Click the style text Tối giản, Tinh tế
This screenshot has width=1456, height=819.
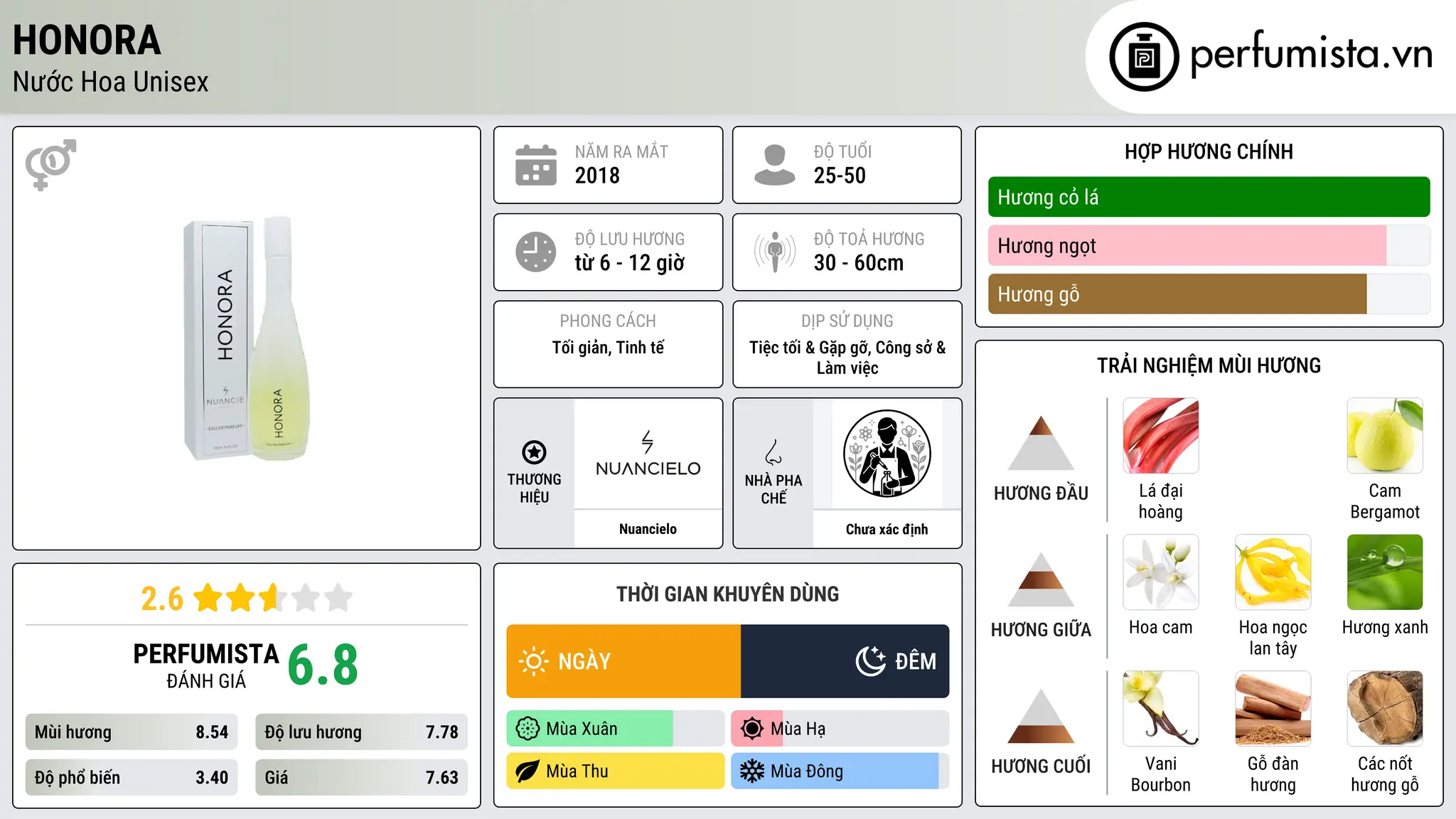pos(608,348)
